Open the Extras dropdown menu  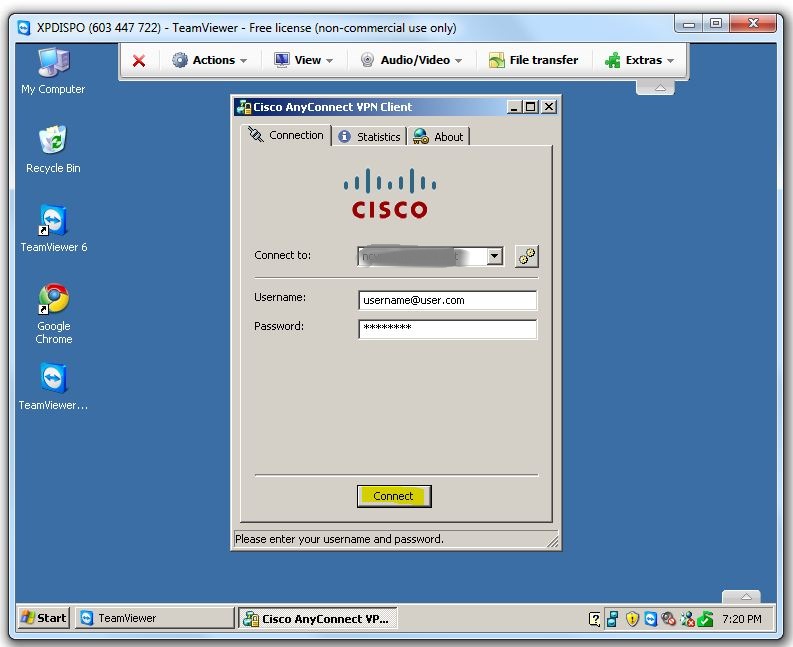639,60
